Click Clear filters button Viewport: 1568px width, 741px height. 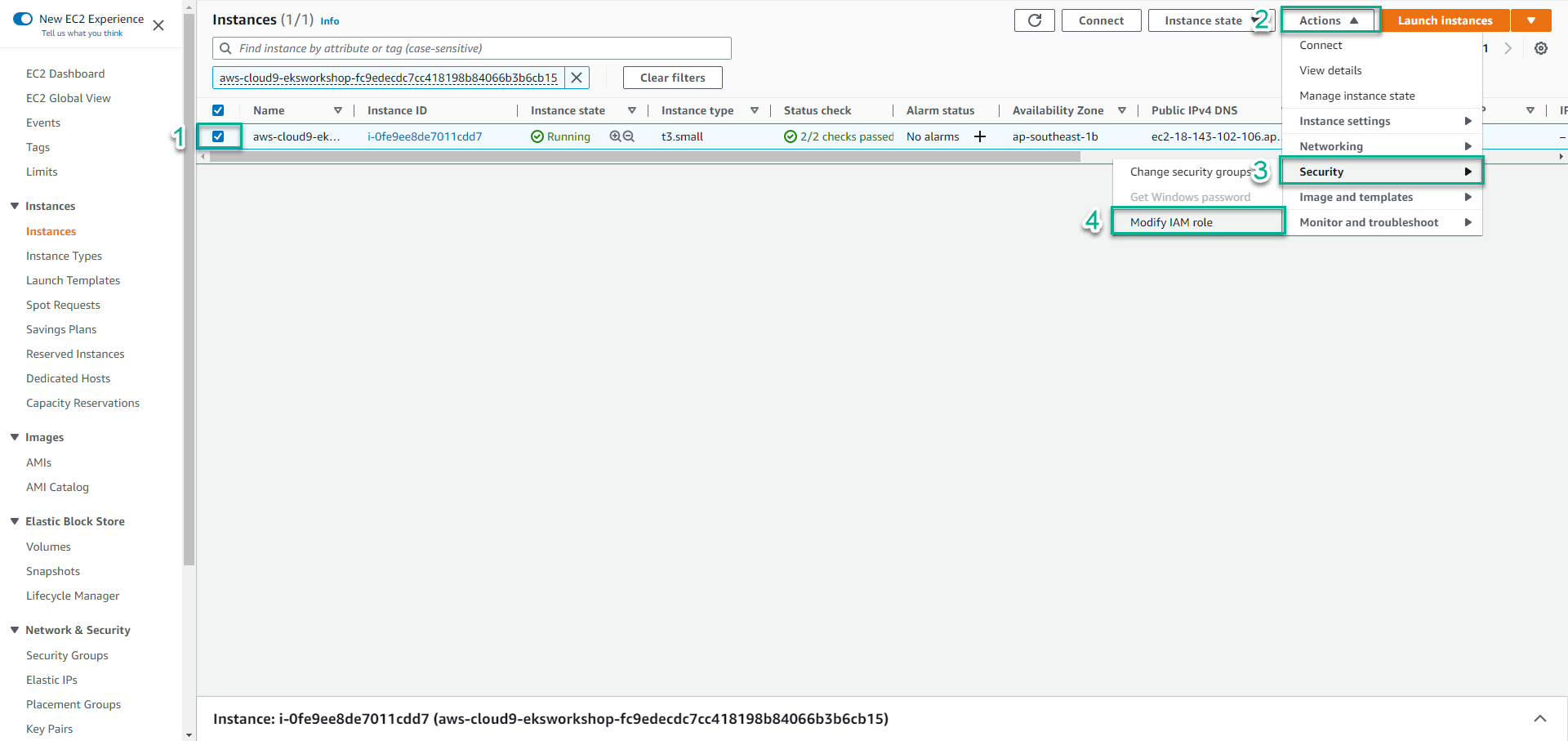click(x=672, y=78)
